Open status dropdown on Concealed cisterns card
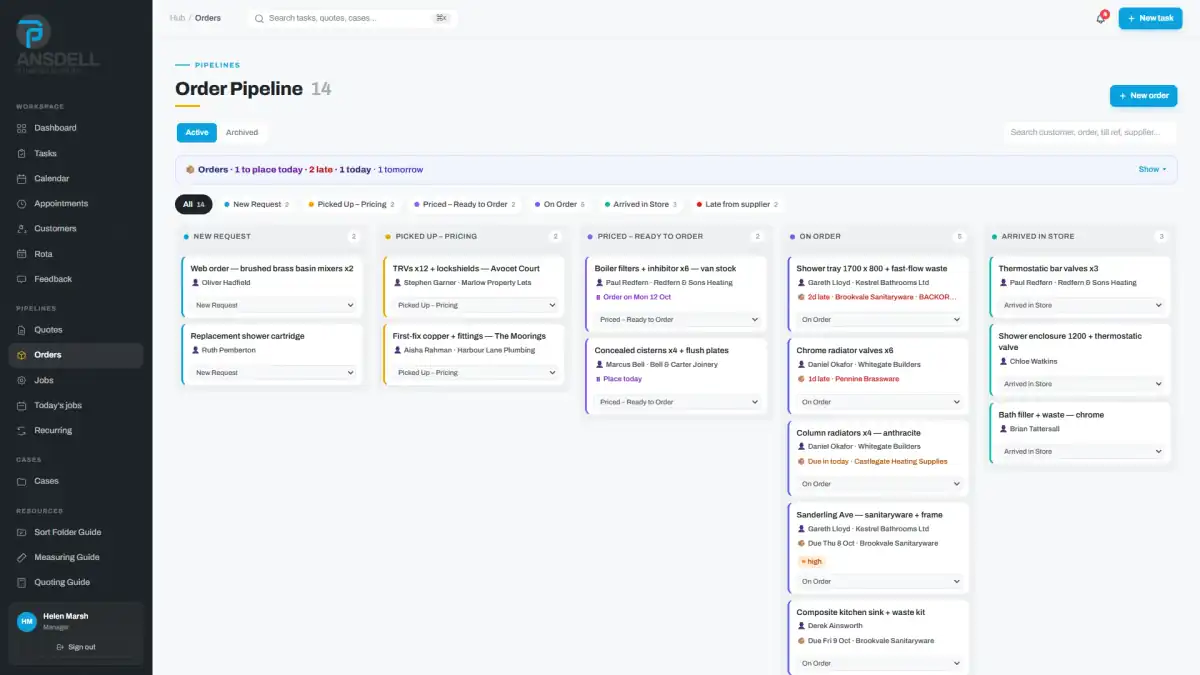The image size is (1200, 675). coord(677,402)
